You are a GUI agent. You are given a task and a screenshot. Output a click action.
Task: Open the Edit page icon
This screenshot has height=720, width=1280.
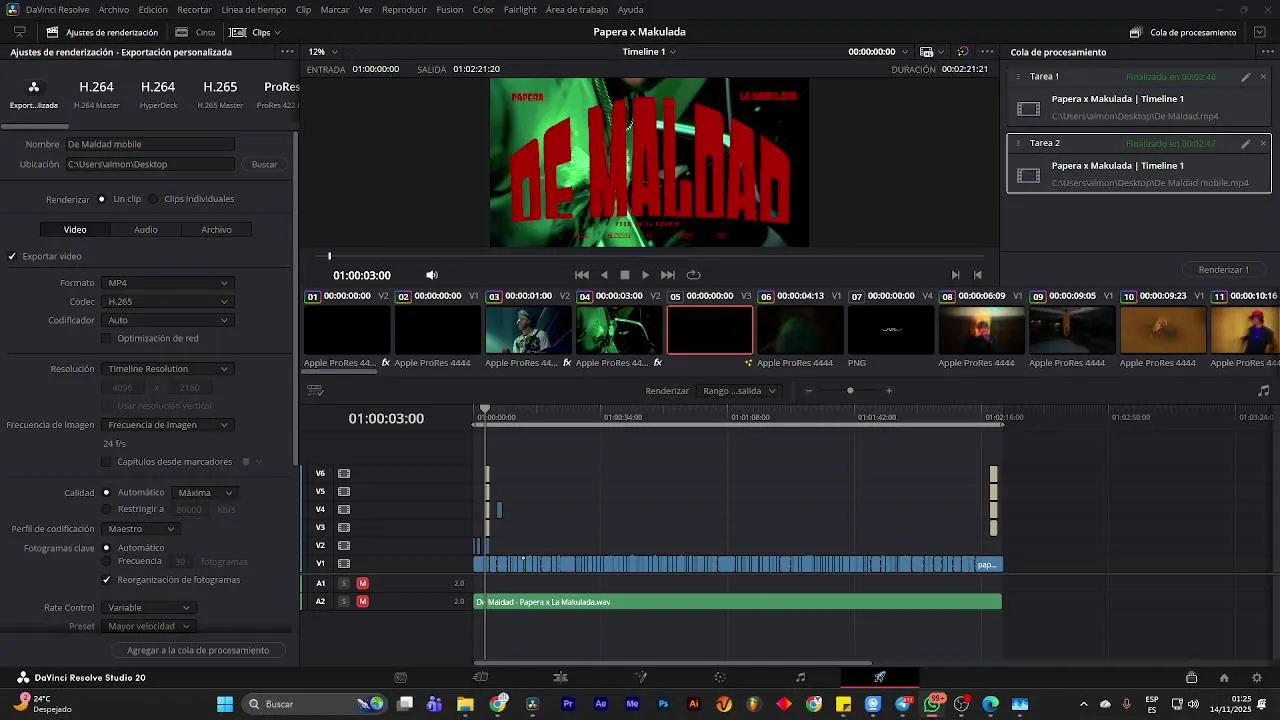point(560,677)
